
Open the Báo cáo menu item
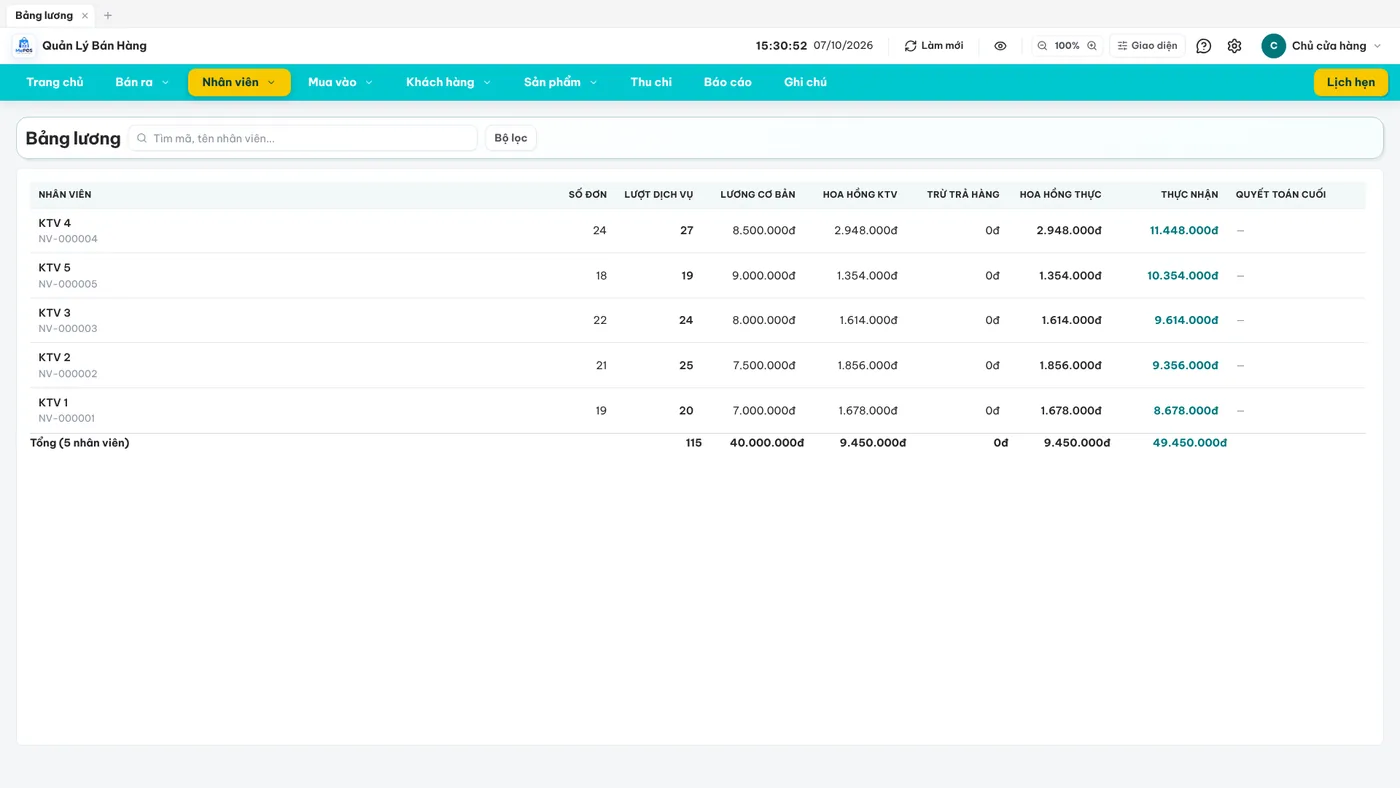pyautogui.click(x=728, y=82)
